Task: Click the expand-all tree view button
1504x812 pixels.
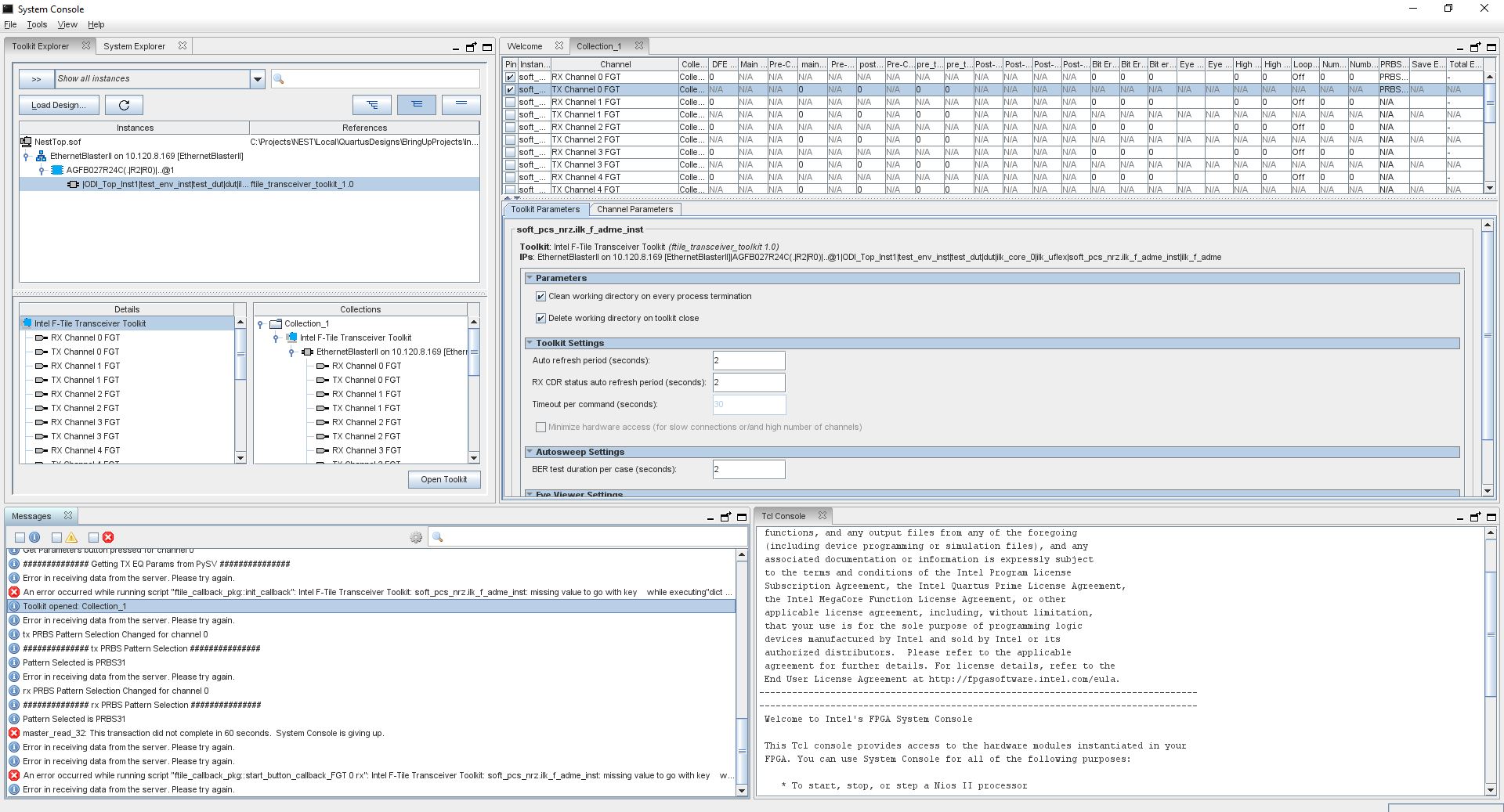Action: point(372,104)
